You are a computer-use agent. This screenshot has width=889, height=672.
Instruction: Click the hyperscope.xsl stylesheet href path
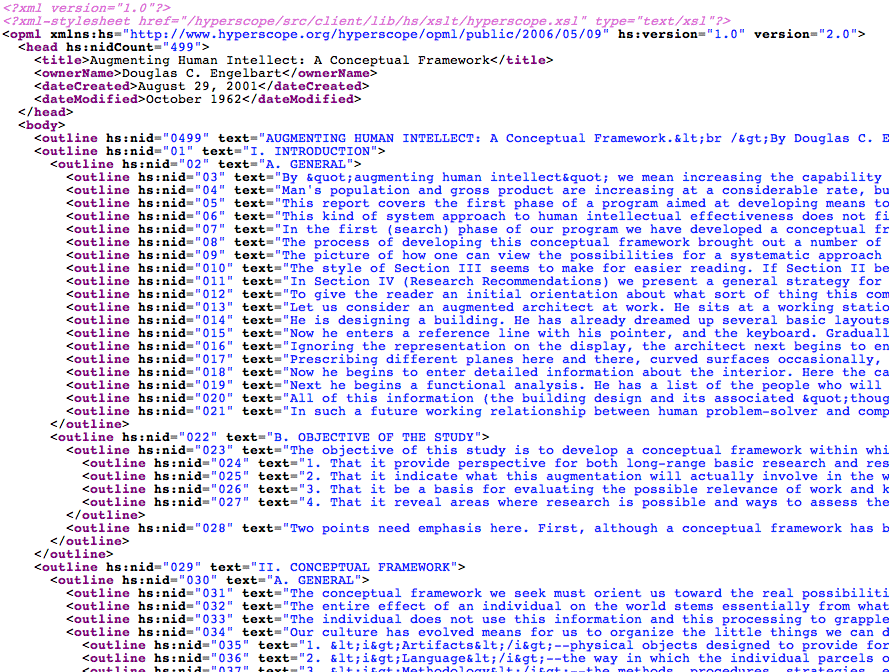[x=304, y=21]
